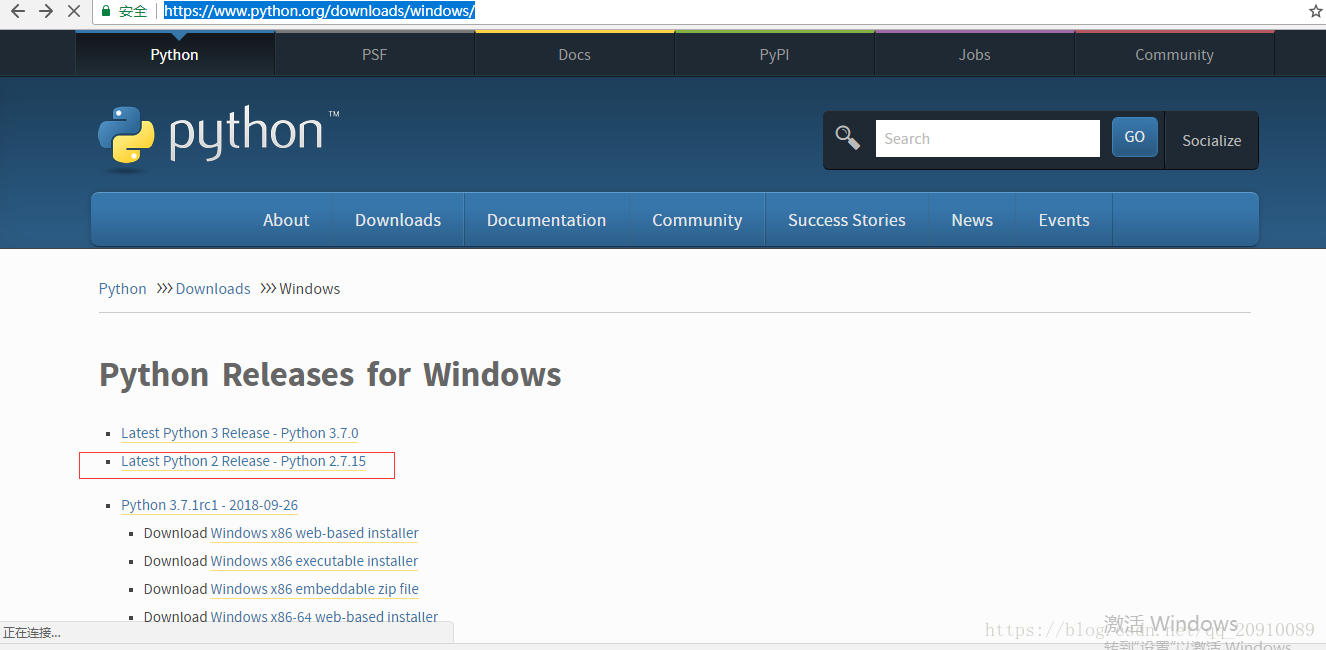Open the Socialize menu

(x=1211, y=140)
